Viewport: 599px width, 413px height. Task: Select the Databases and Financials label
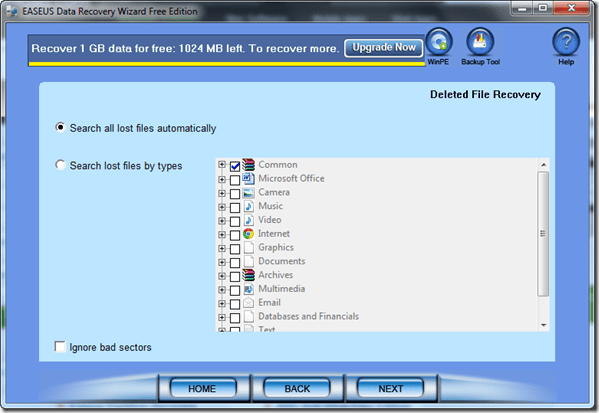308,316
